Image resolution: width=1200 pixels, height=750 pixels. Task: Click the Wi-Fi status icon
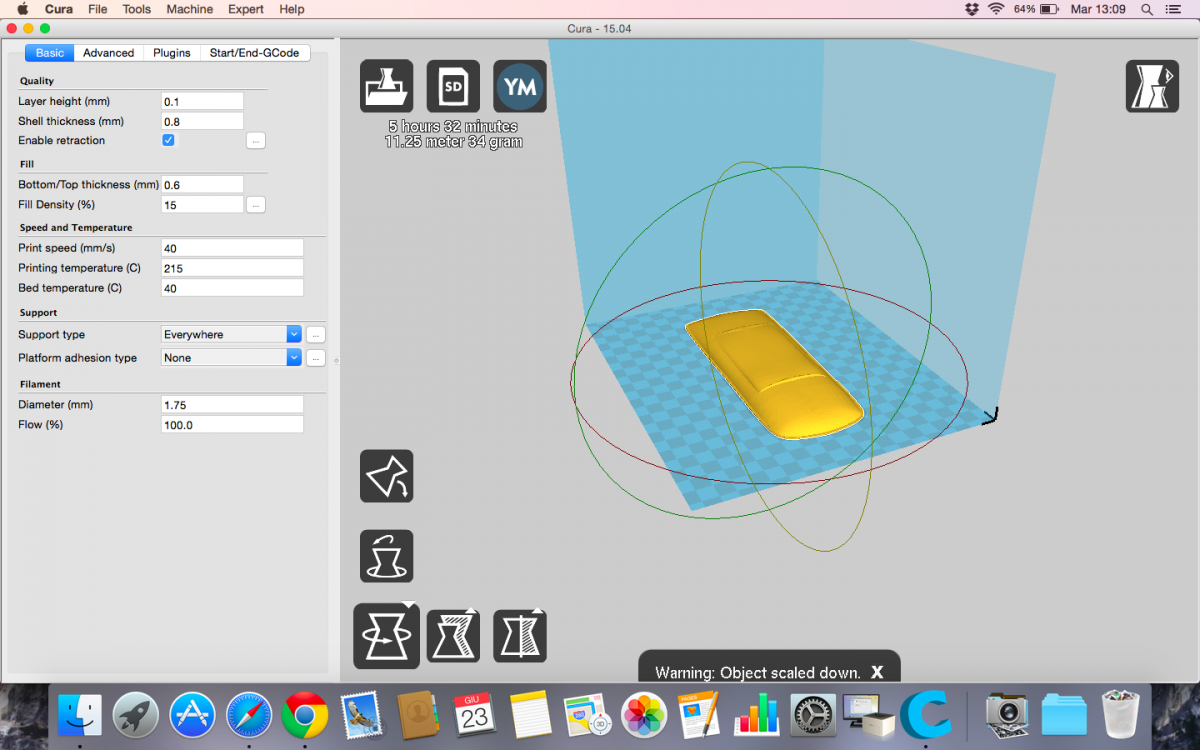click(996, 9)
